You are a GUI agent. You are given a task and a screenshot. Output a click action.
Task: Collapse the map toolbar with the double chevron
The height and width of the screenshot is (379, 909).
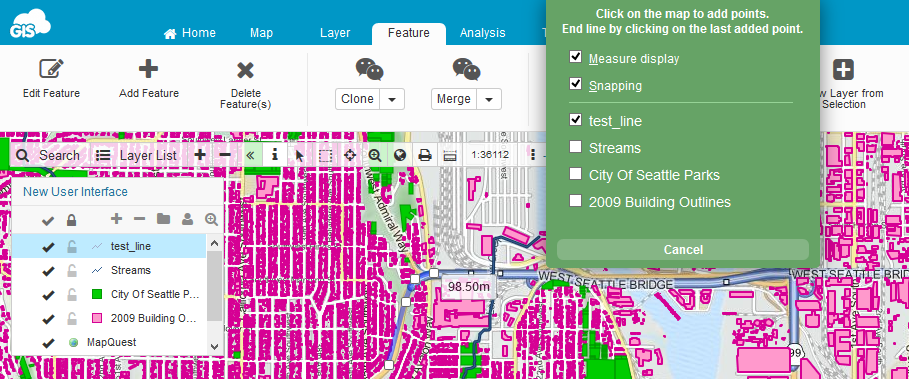click(x=250, y=155)
